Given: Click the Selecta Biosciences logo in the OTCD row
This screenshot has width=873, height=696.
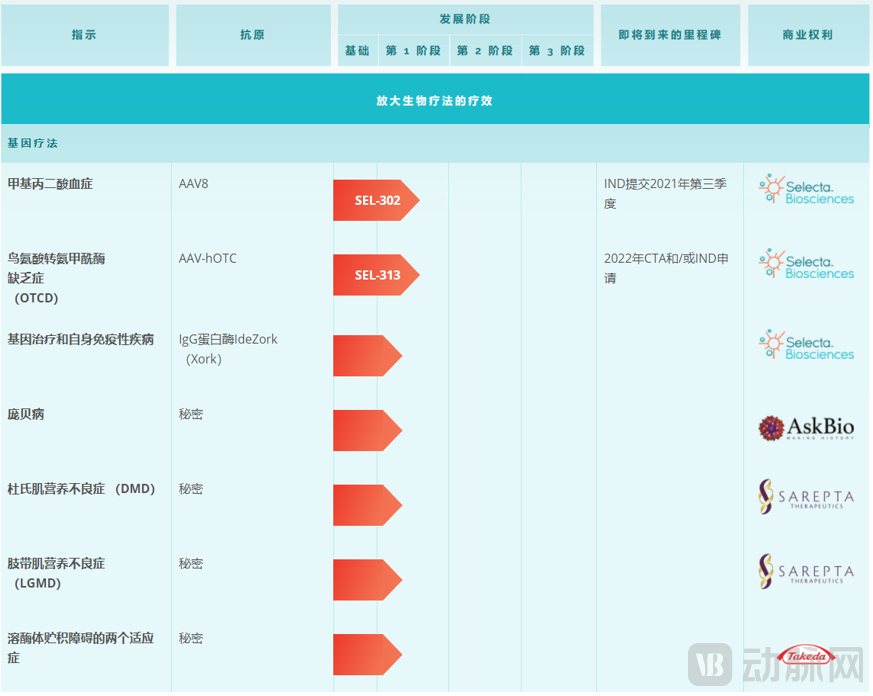Looking at the screenshot, I should pos(806,265).
